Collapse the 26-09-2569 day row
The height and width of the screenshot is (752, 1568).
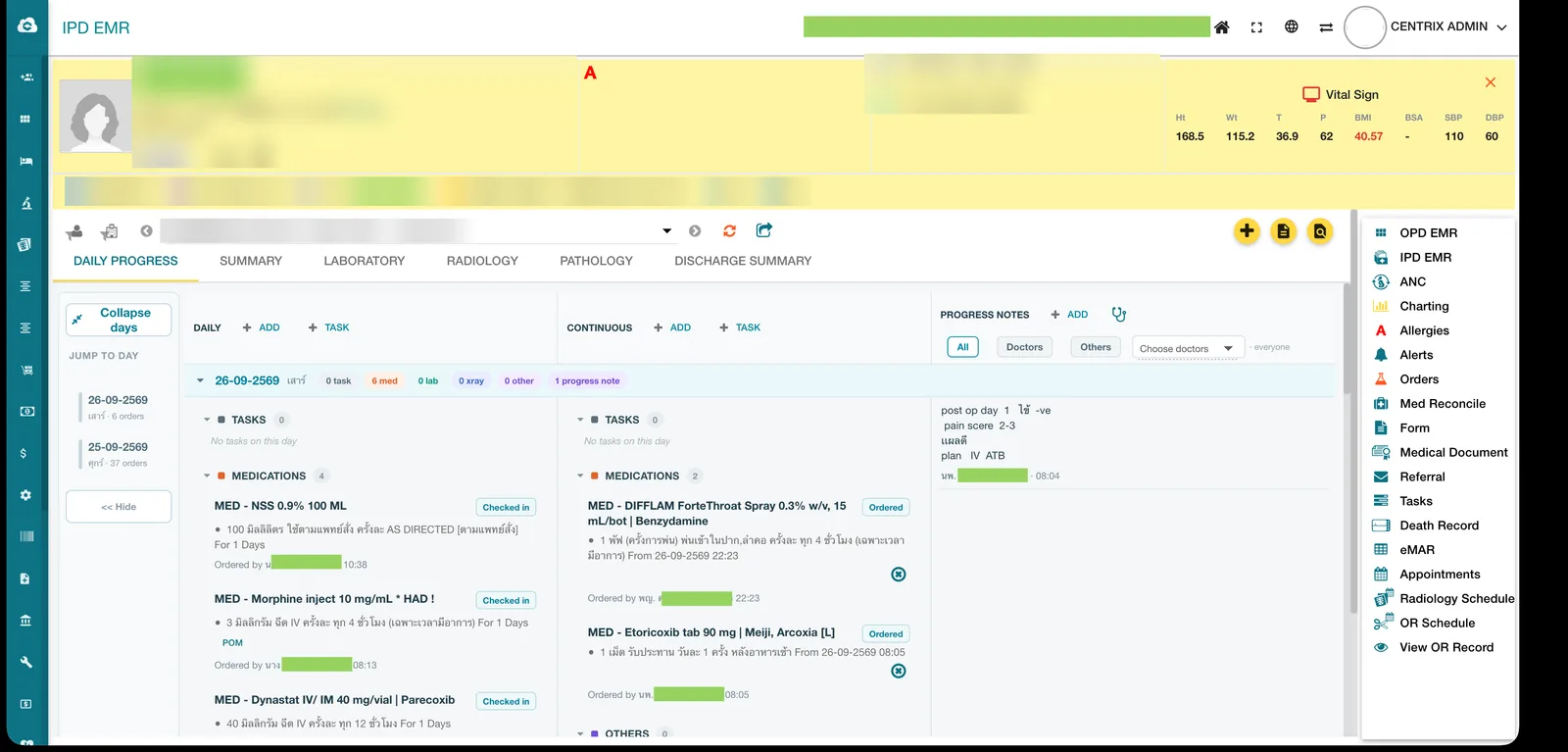coord(200,380)
